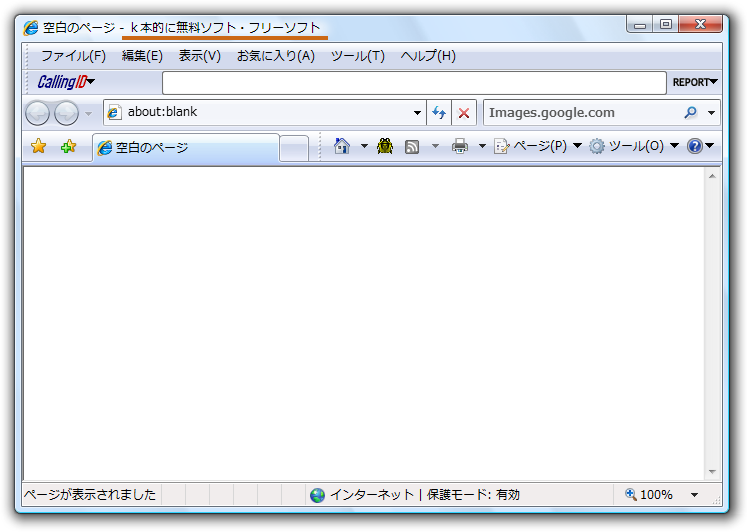Click the Refresh button next to address bar

coord(438,113)
